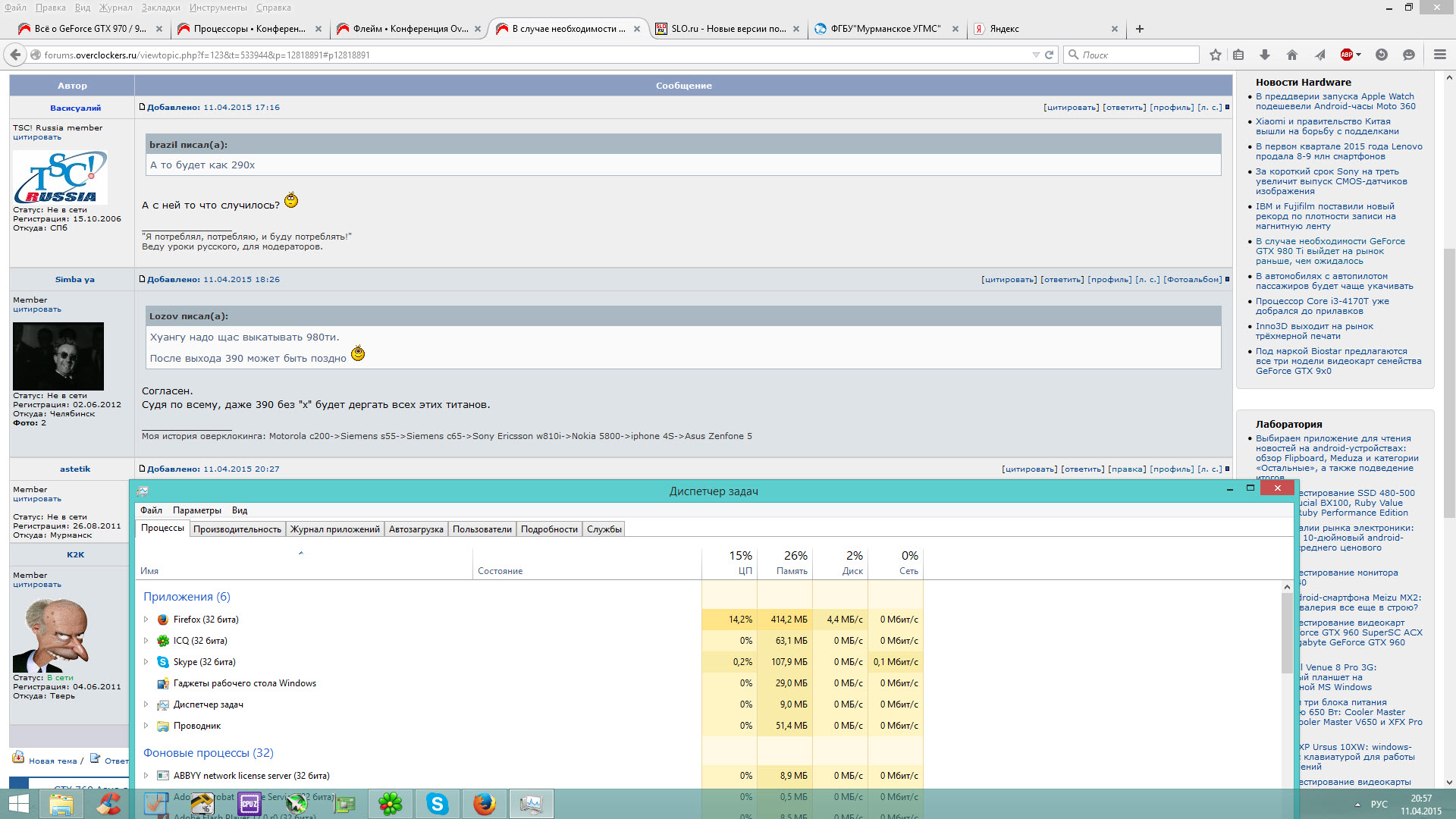Click [цитировать] on the Васисуалий post
The width and height of the screenshot is (1456, 819).
point(1071,108)
